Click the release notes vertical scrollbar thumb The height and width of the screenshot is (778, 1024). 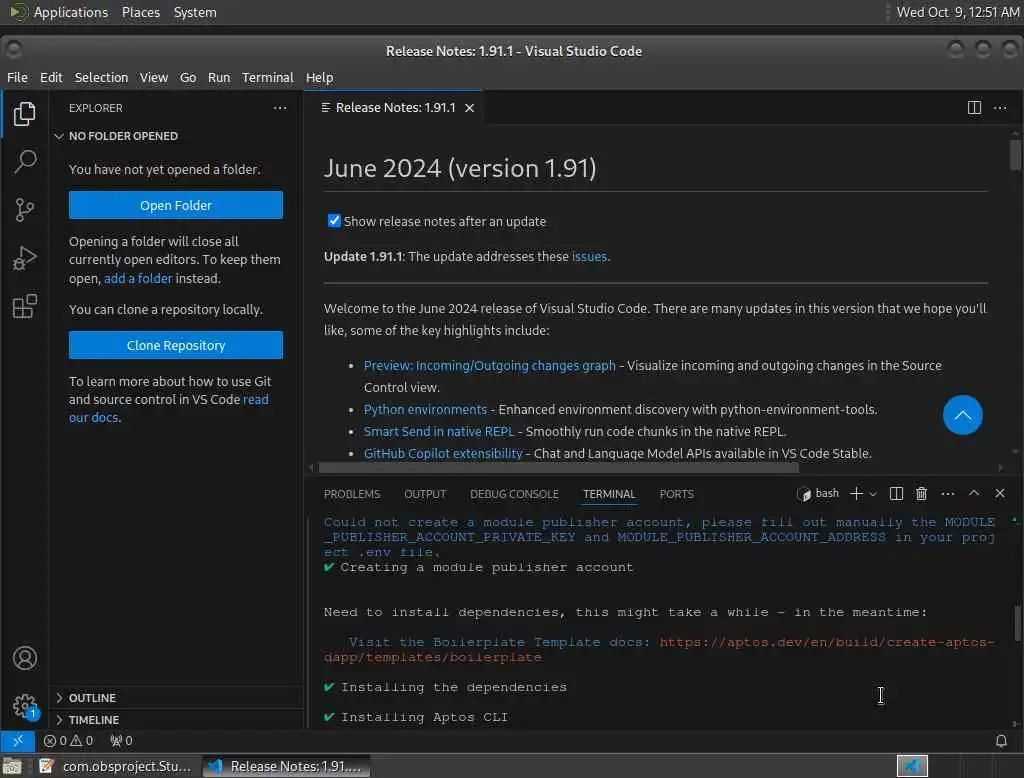pos(1014,155)
